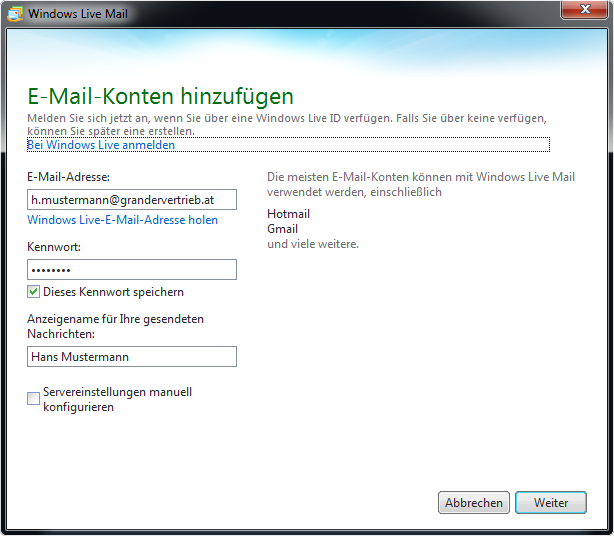Click the 'Kennwort:' field label
614x536 pixels.
point(54,246)
